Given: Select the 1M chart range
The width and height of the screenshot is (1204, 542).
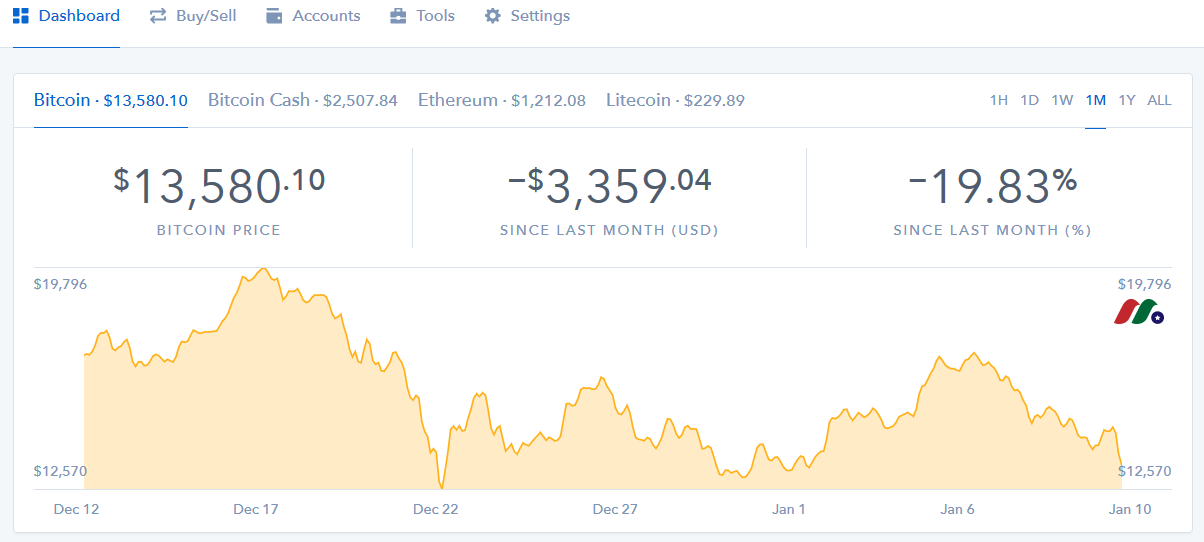Looking at the screenshot, I should 1095,100.
